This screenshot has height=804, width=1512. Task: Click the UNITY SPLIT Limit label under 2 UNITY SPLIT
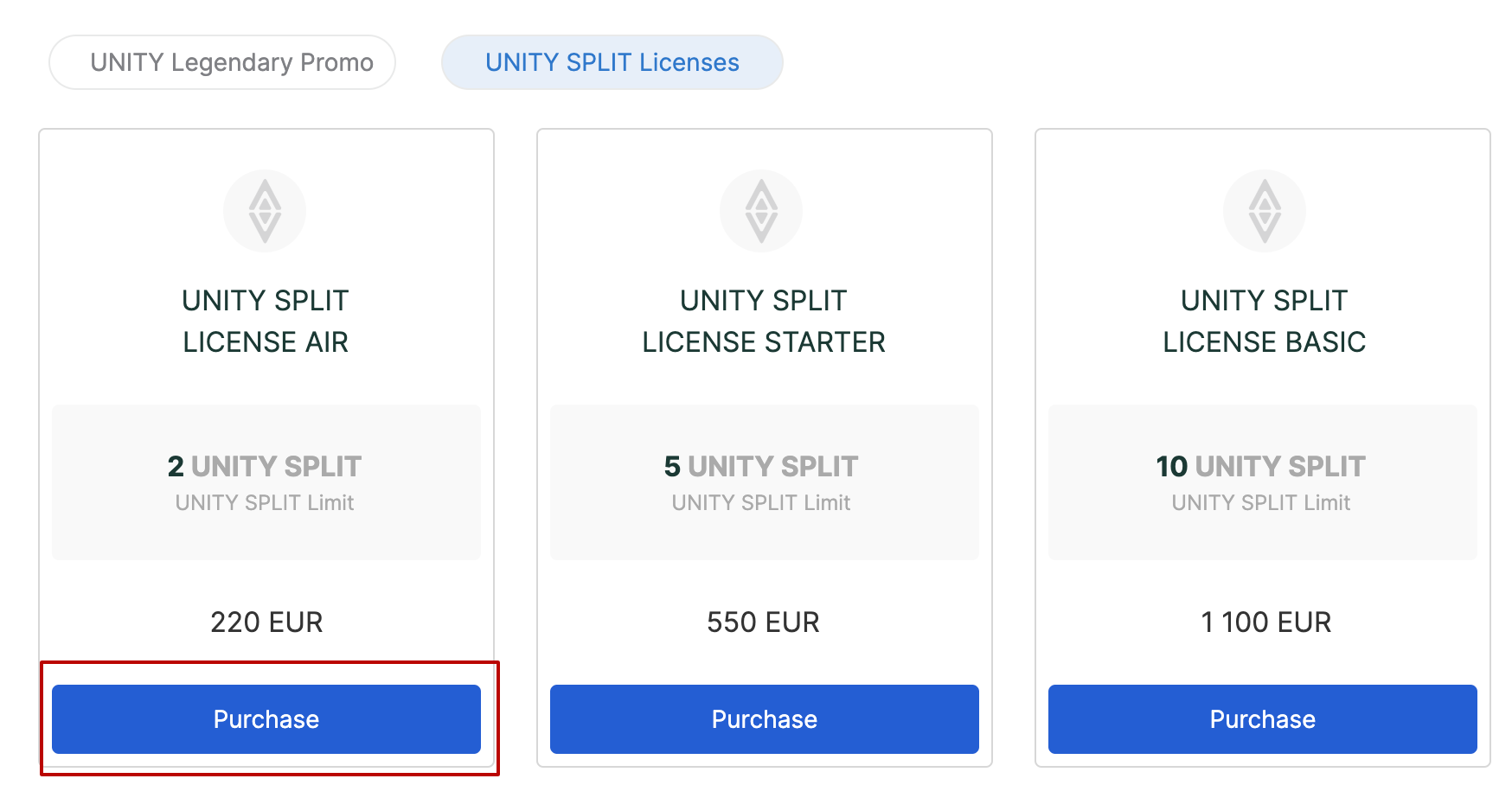point(265,502)
